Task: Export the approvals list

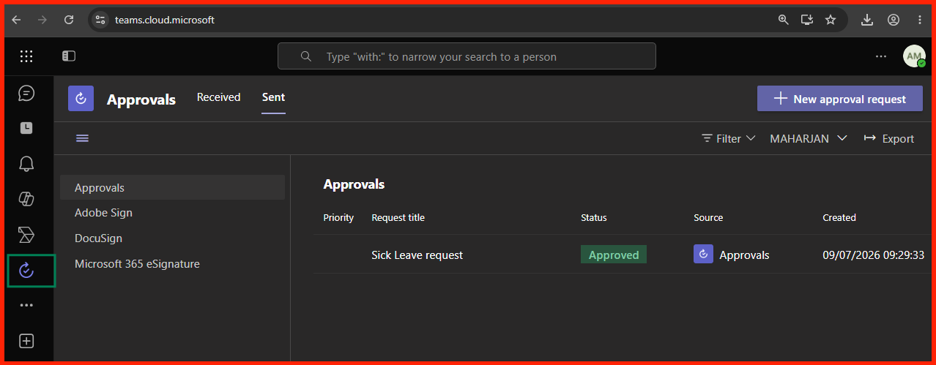Action: [x=889, y=139]
